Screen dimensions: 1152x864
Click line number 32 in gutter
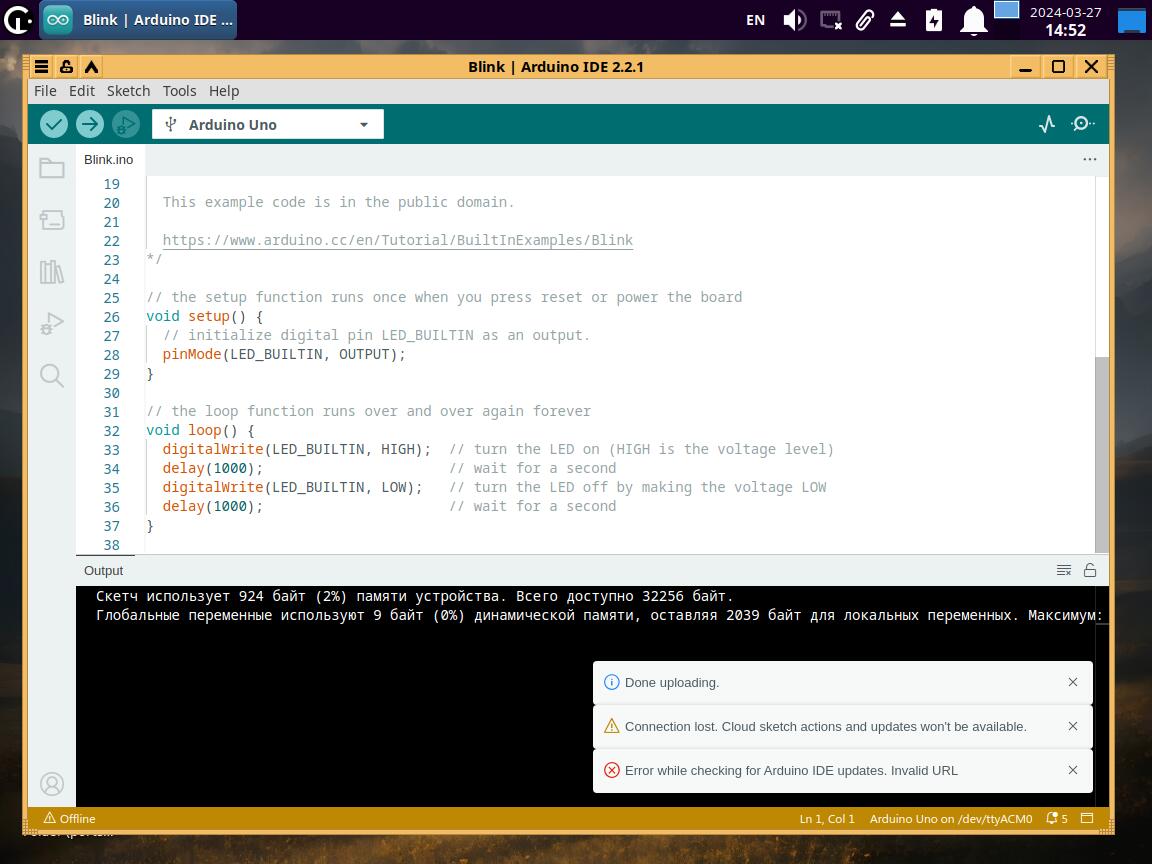click(x=112, y=431)
